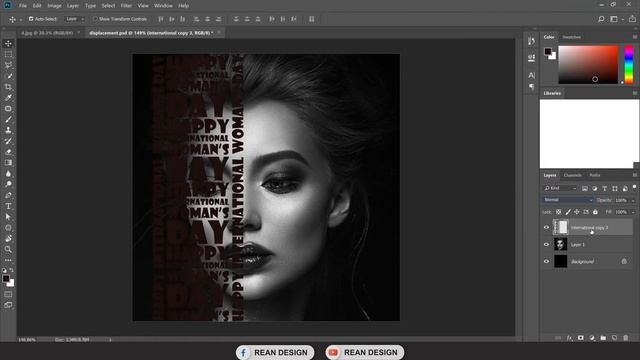
Task: Select the Quick Selection tool
Action: point(8,76)
